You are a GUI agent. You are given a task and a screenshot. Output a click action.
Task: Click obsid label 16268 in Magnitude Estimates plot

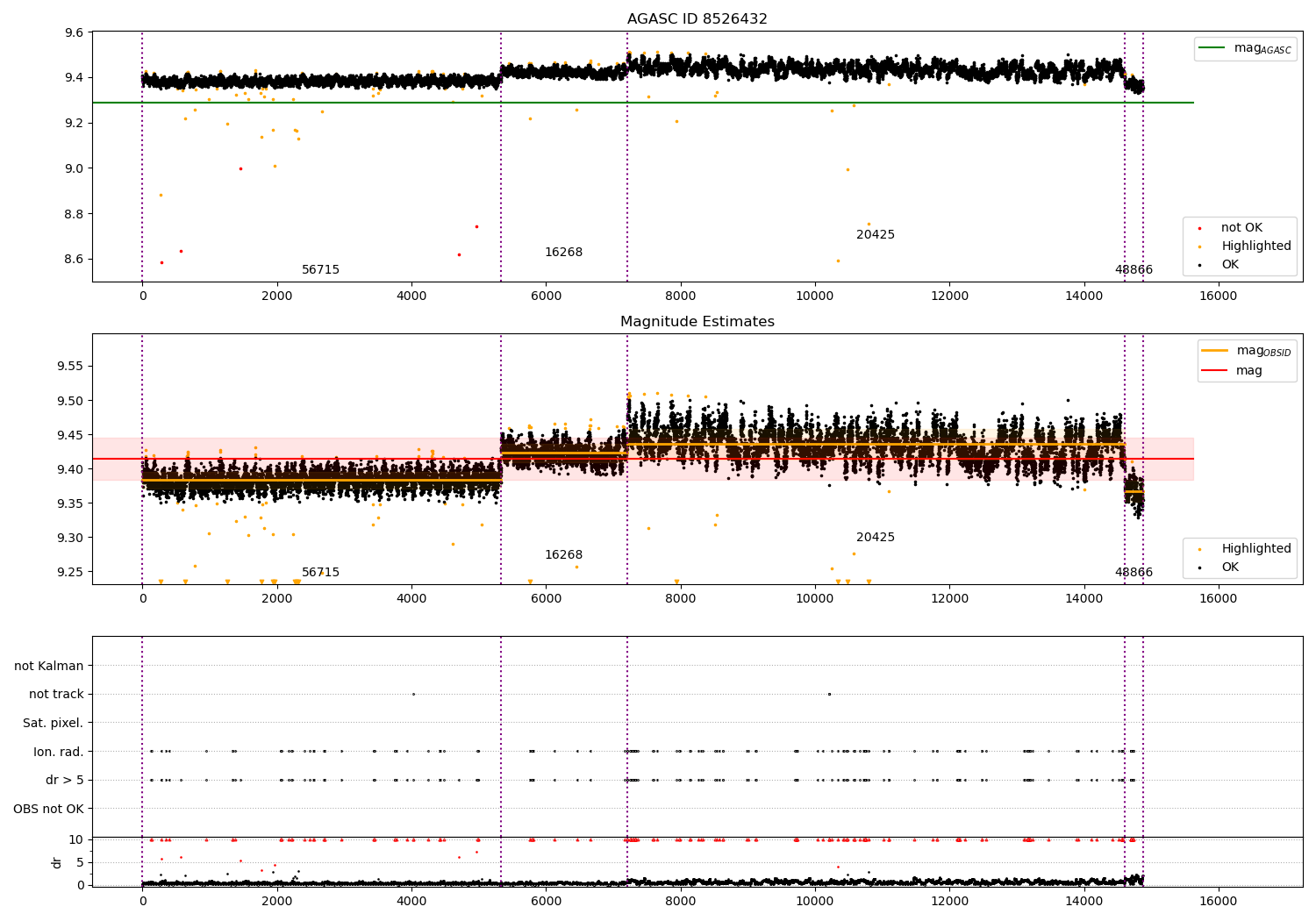point(563,555)
